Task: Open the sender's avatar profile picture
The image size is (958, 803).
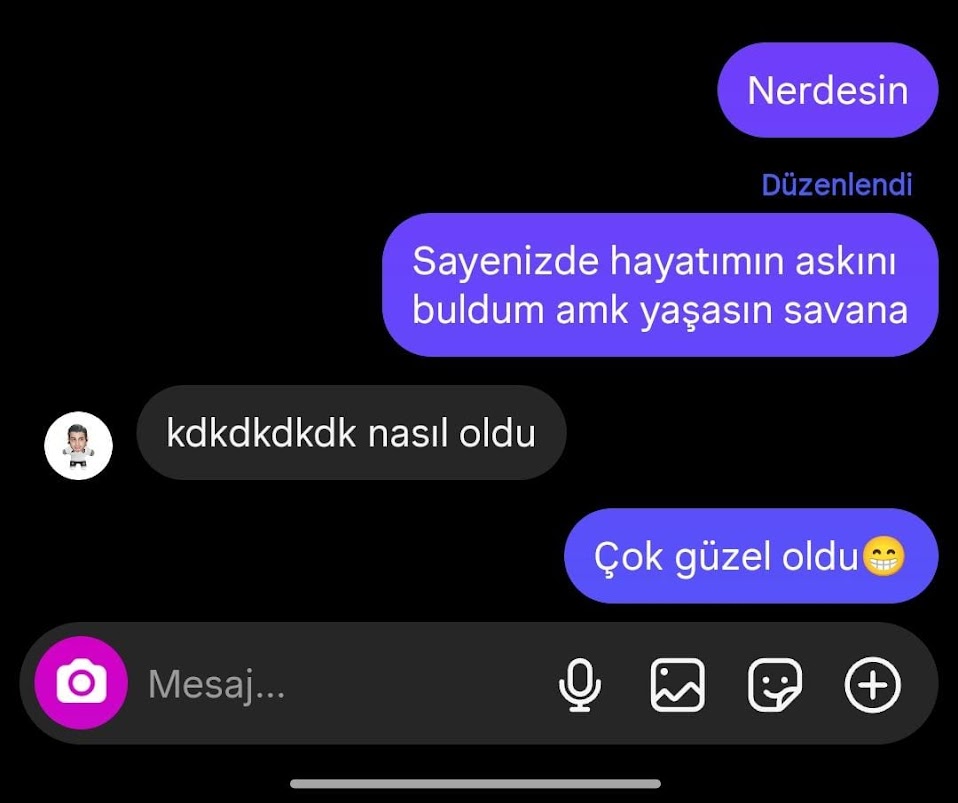Action: coord(78,446)
